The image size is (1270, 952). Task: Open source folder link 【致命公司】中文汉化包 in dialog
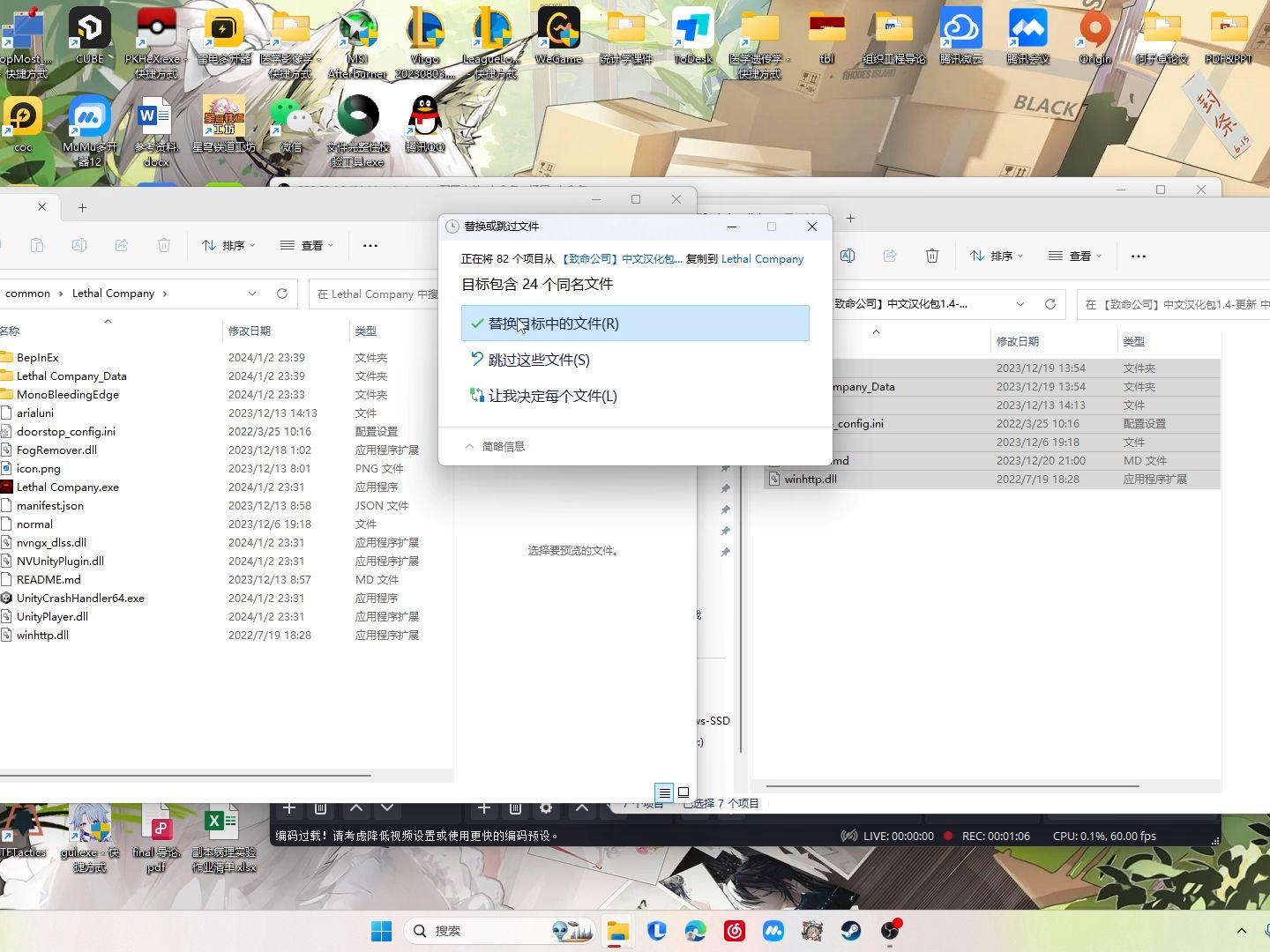tap(621, 258)
